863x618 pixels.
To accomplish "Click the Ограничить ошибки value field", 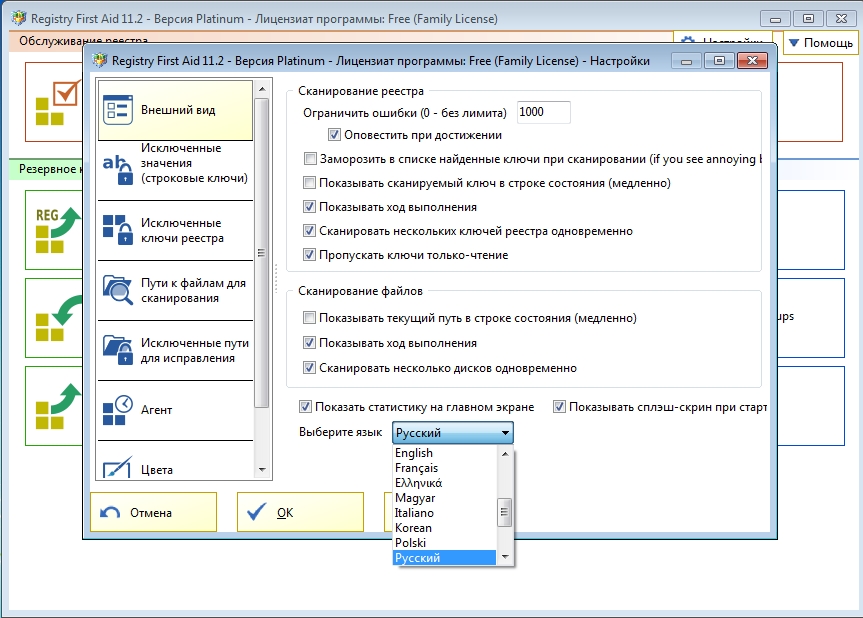I will click(x=544, y=112).
